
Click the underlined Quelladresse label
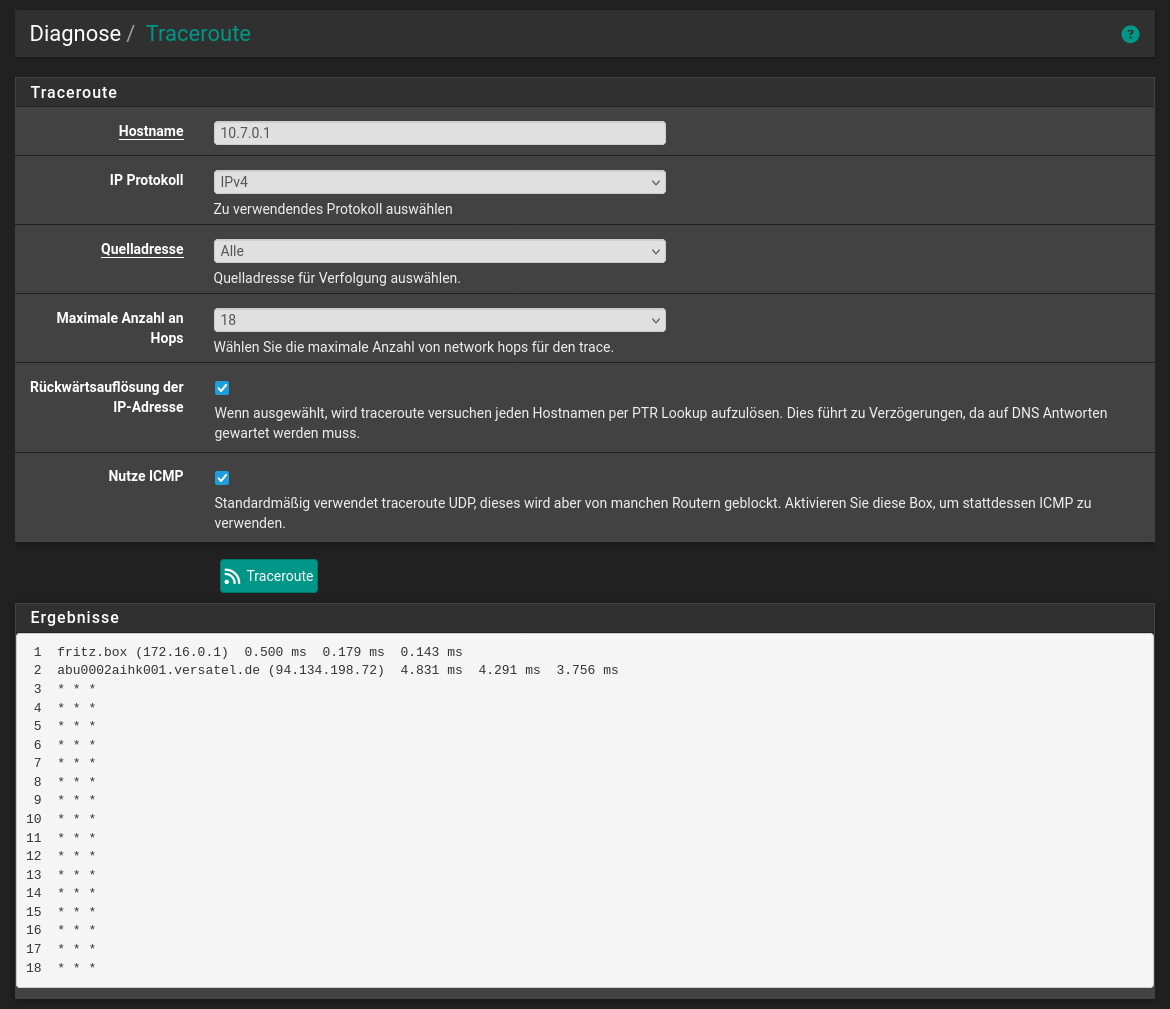[x=142, y=249]
